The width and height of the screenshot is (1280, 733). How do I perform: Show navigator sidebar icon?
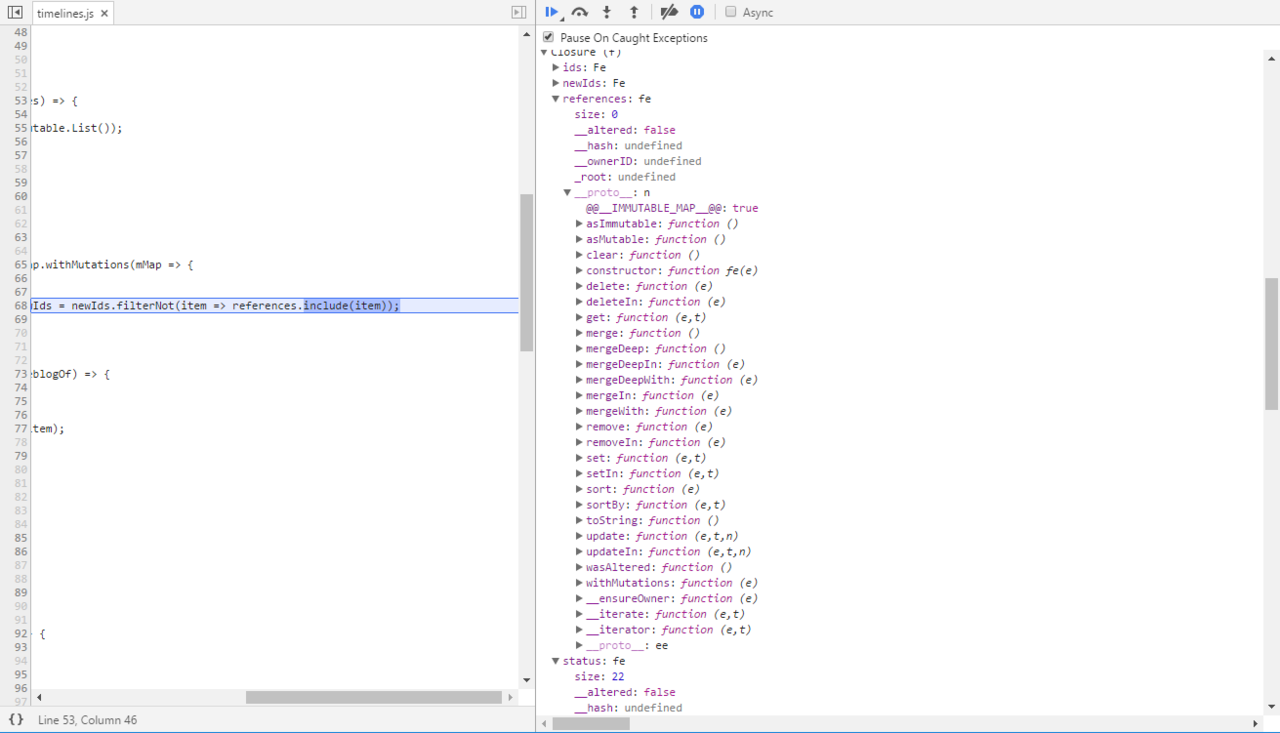click(15, 12)
